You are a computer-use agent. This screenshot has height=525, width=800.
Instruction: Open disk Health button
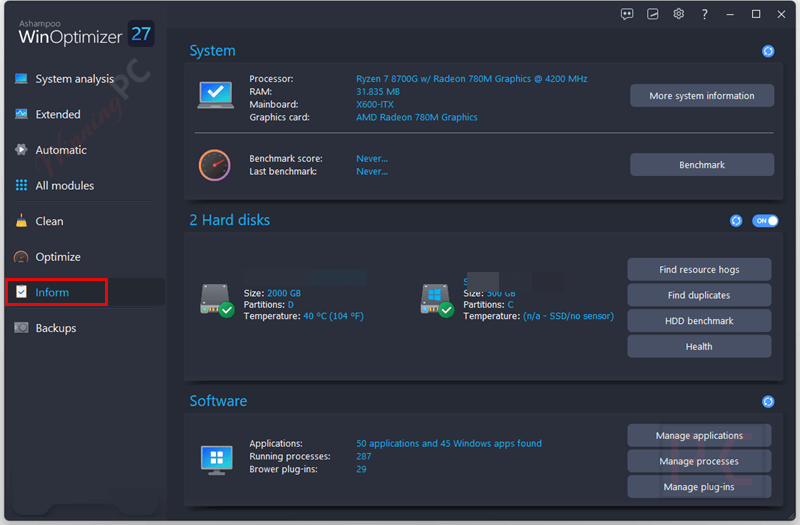[x=699, y=346]
